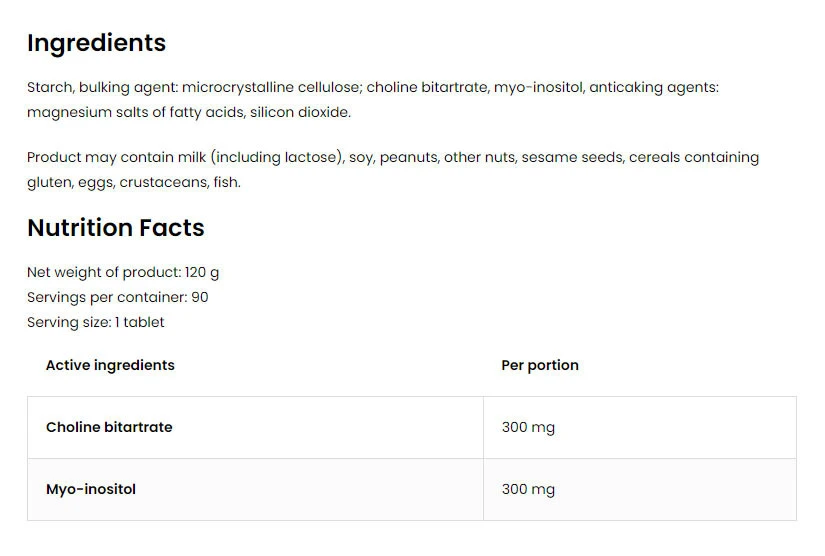Select the Choline bitartrate table row label
Viewport: 825px width, 556px height.
pyautogui.click(x=109, y=428)
